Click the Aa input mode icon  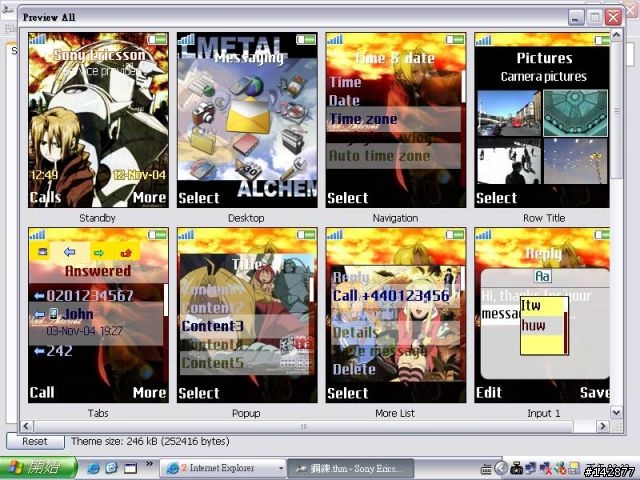pos(542,276)
